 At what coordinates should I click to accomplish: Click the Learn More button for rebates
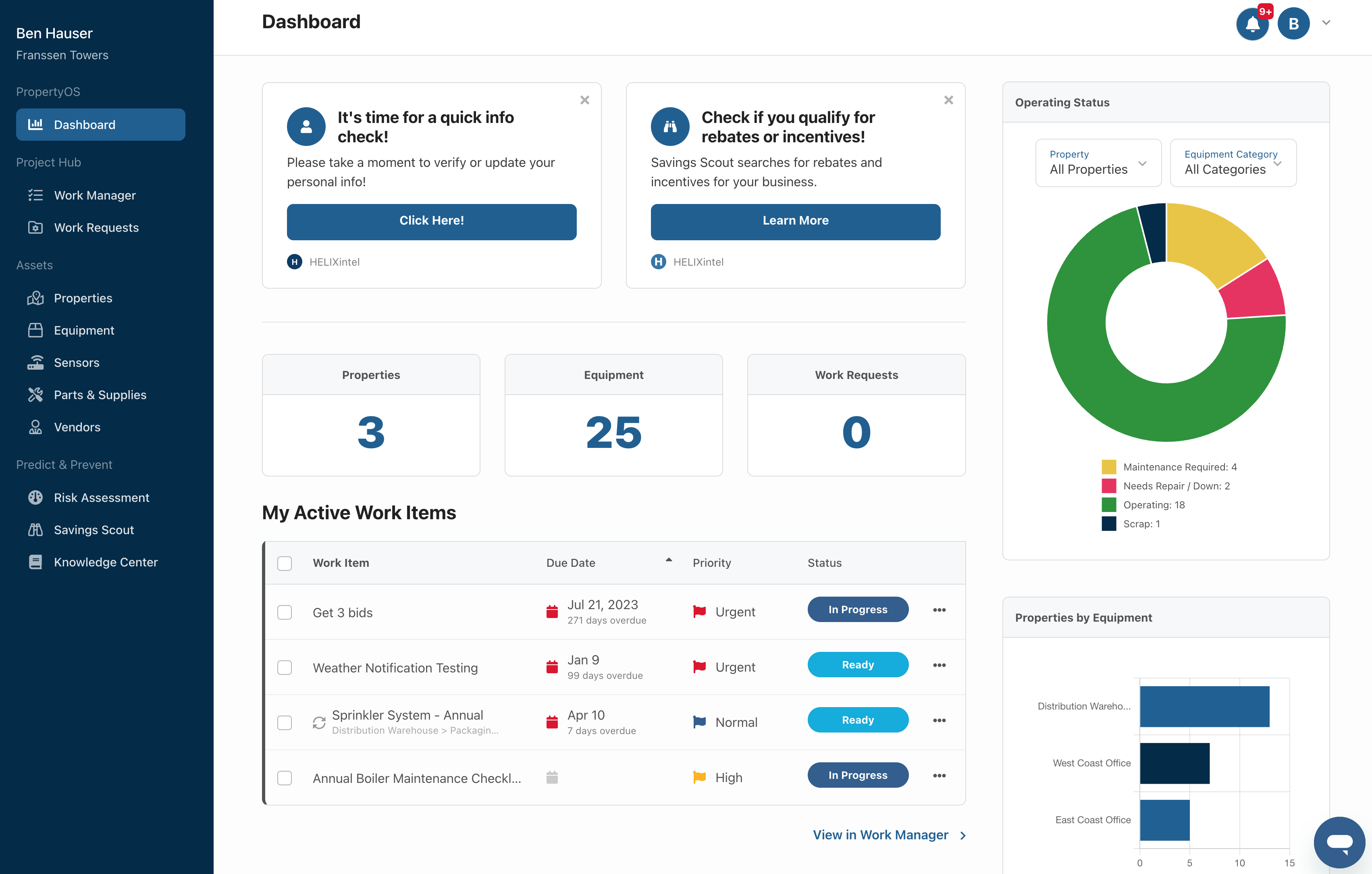[x=795, y=222]
